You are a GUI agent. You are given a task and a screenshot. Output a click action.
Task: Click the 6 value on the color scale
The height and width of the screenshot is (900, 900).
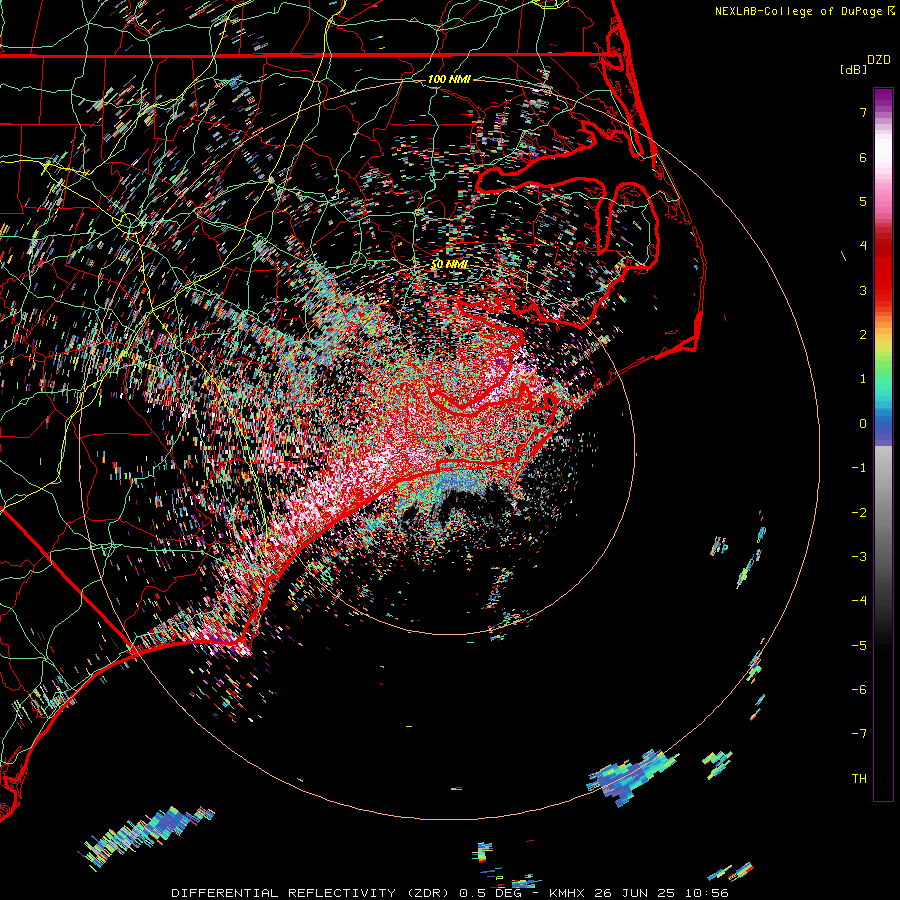pyautogui.click(x=863, y=157)
